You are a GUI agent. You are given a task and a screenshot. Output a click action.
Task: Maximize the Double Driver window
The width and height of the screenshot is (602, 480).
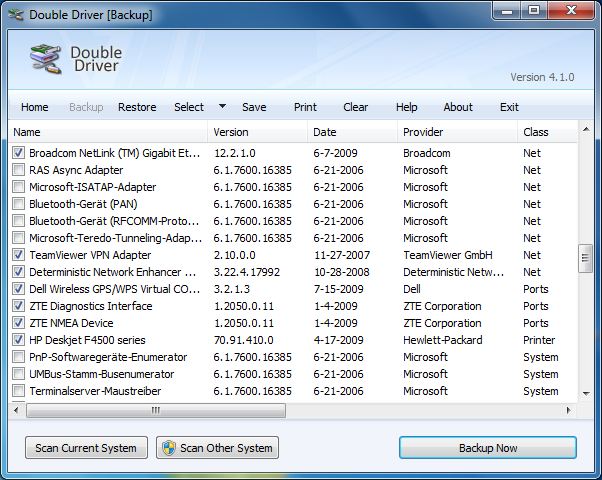(x=534, y=10)
